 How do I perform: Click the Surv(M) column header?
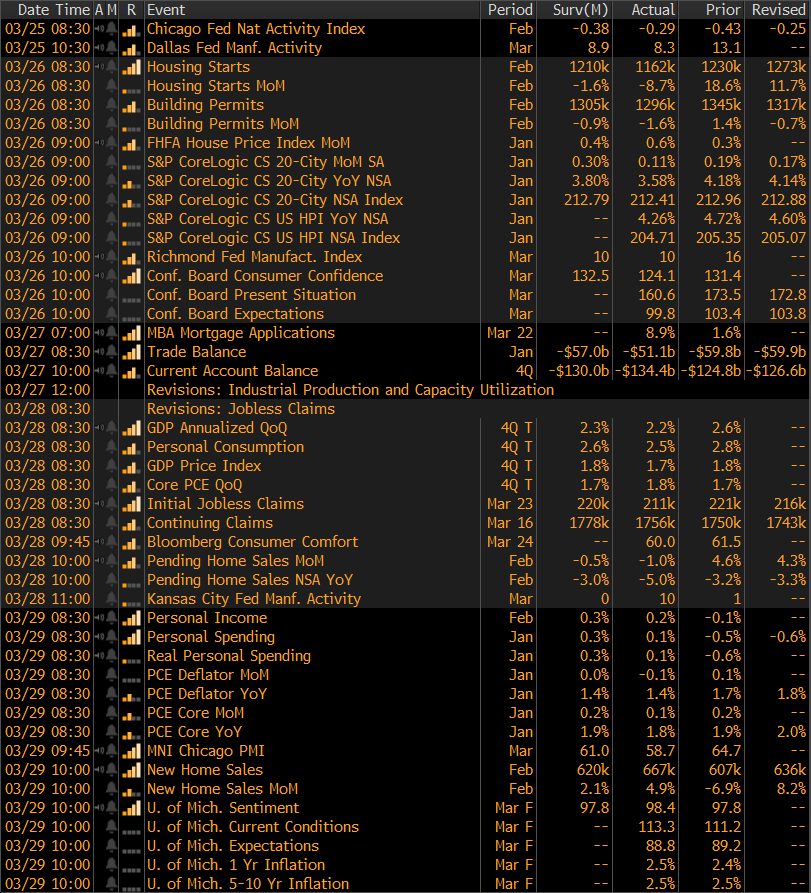tap(580, 9)
